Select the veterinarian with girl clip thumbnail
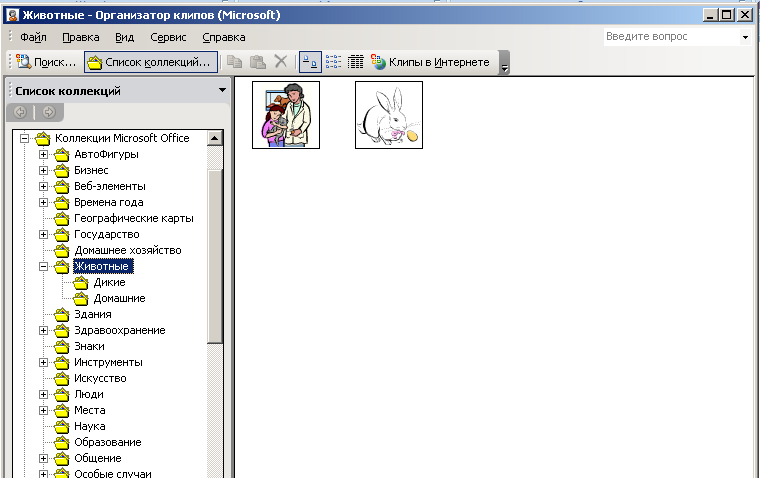Viewport: 760px width, 478px height. 286,115
